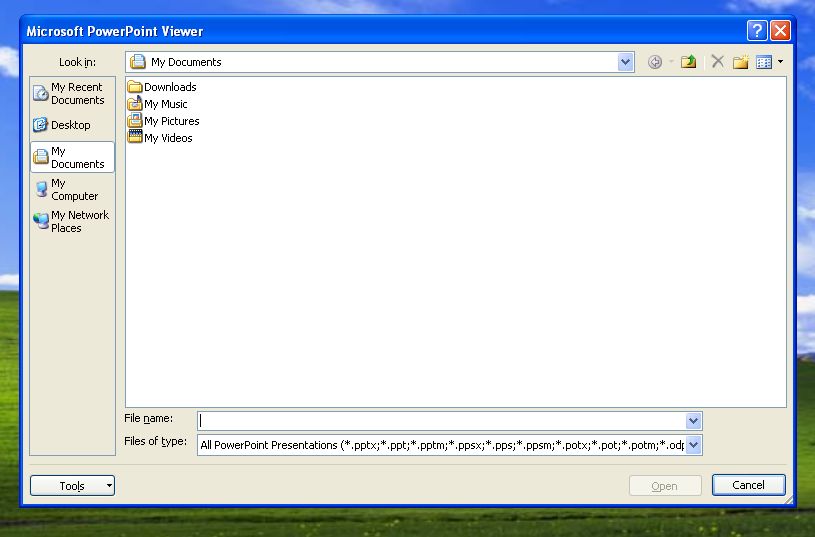Select the My Videos folder
This screenshot has width=815, height=537.
tap(167, 138)
